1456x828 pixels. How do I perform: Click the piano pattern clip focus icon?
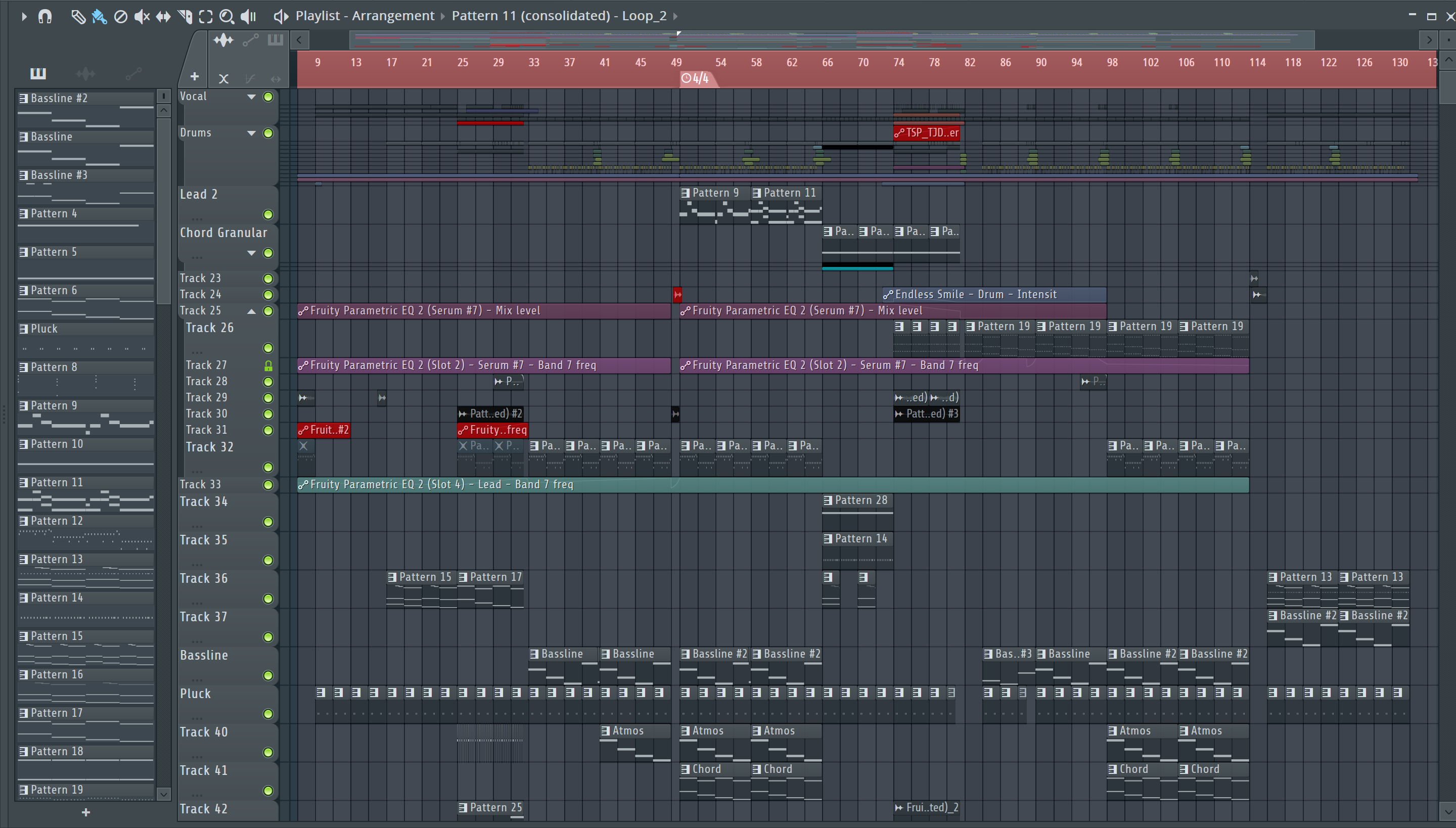(275, 40)
